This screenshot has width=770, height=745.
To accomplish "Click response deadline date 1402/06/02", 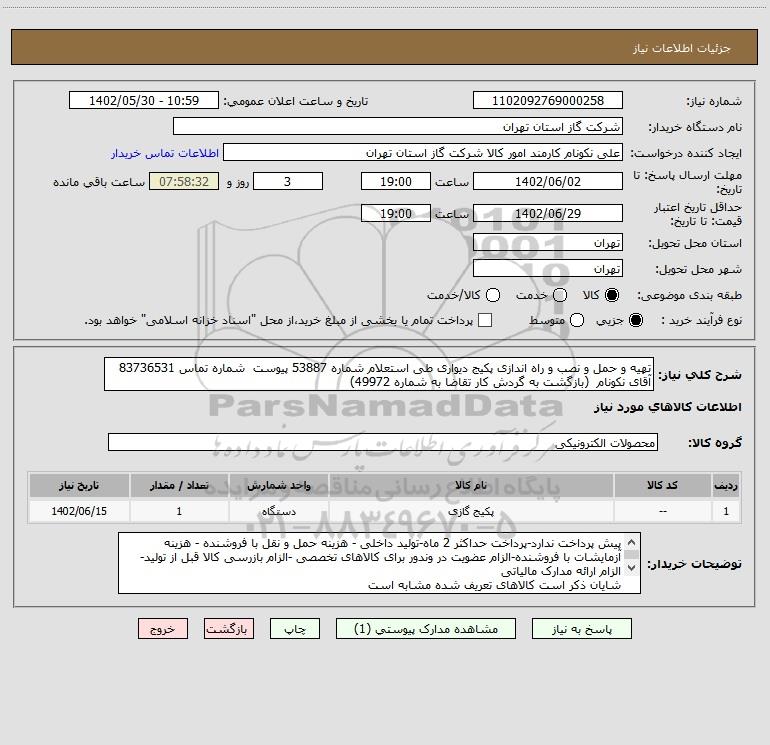I will click(548, 181).
